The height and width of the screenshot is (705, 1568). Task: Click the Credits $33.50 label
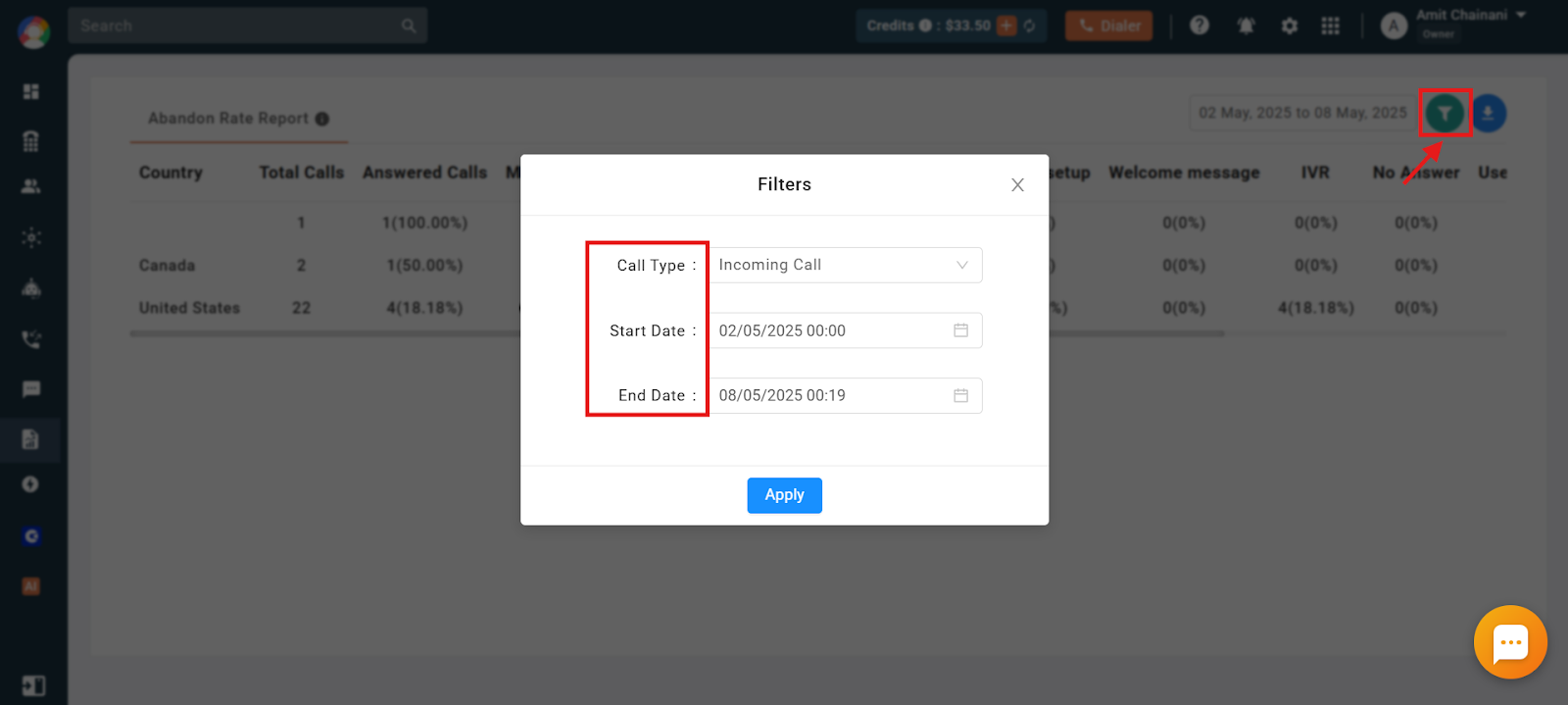tap(928, 25)
